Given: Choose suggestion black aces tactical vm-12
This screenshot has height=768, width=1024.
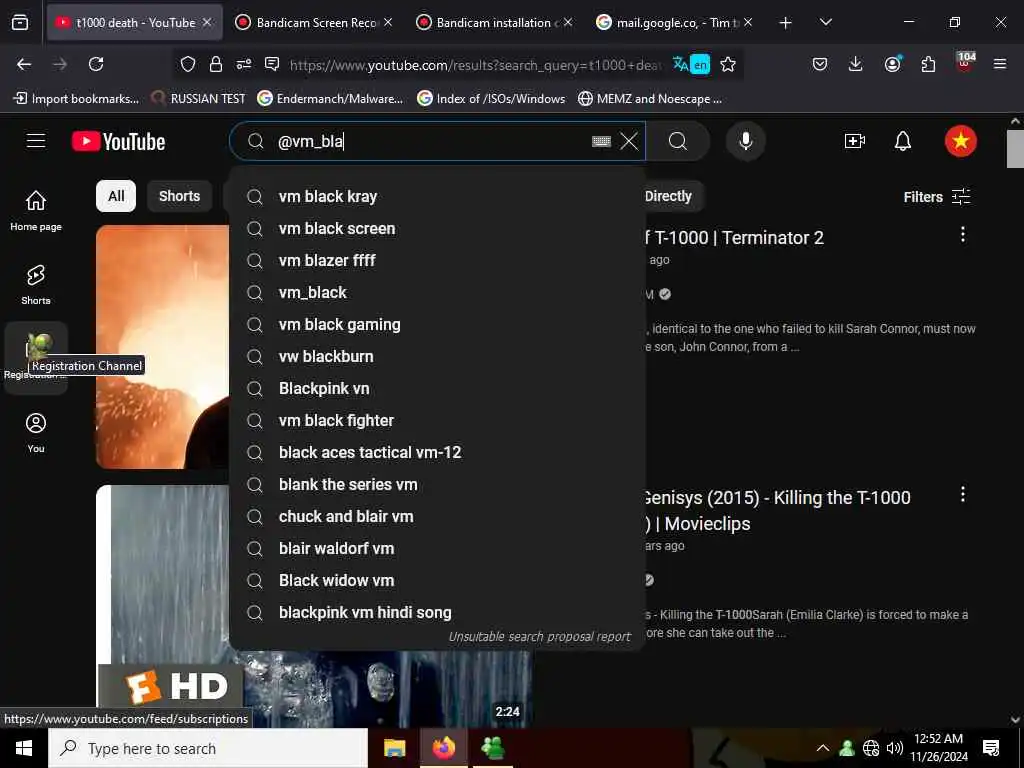Looking at the screenshot, I should 438,453.
